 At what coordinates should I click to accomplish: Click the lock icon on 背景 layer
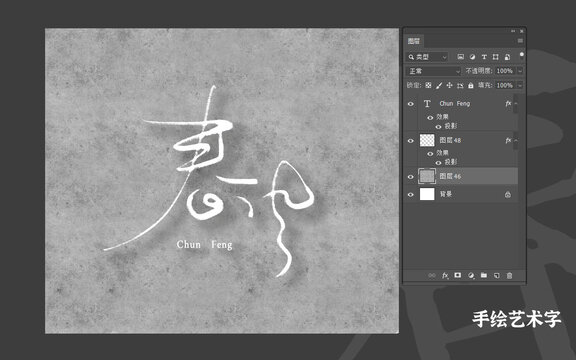click(x=508, y=194)
